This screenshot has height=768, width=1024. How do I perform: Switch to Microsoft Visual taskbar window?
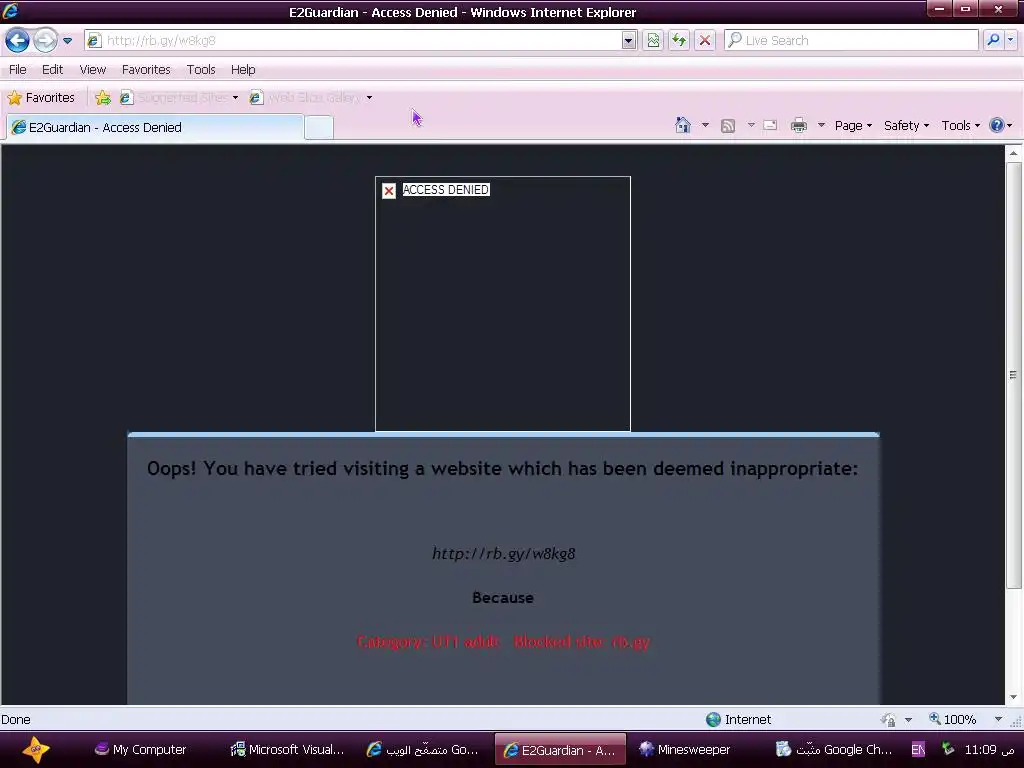coord(287,750)
